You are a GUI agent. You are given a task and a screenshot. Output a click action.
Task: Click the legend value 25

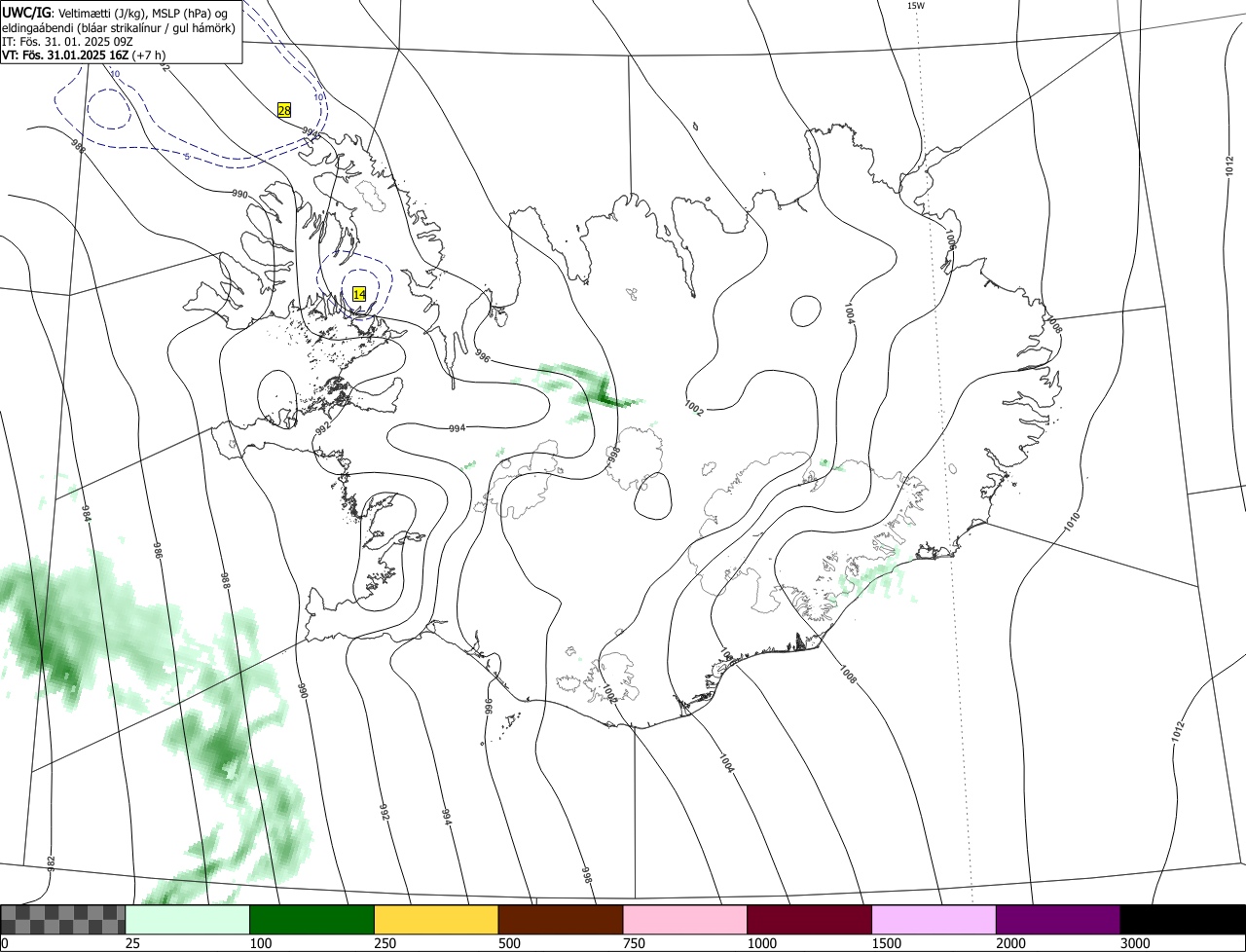click(132, 943)
